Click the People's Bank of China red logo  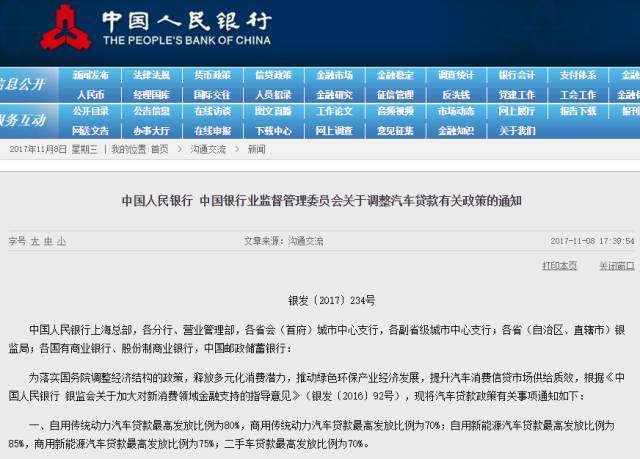[x=65, y=27]
